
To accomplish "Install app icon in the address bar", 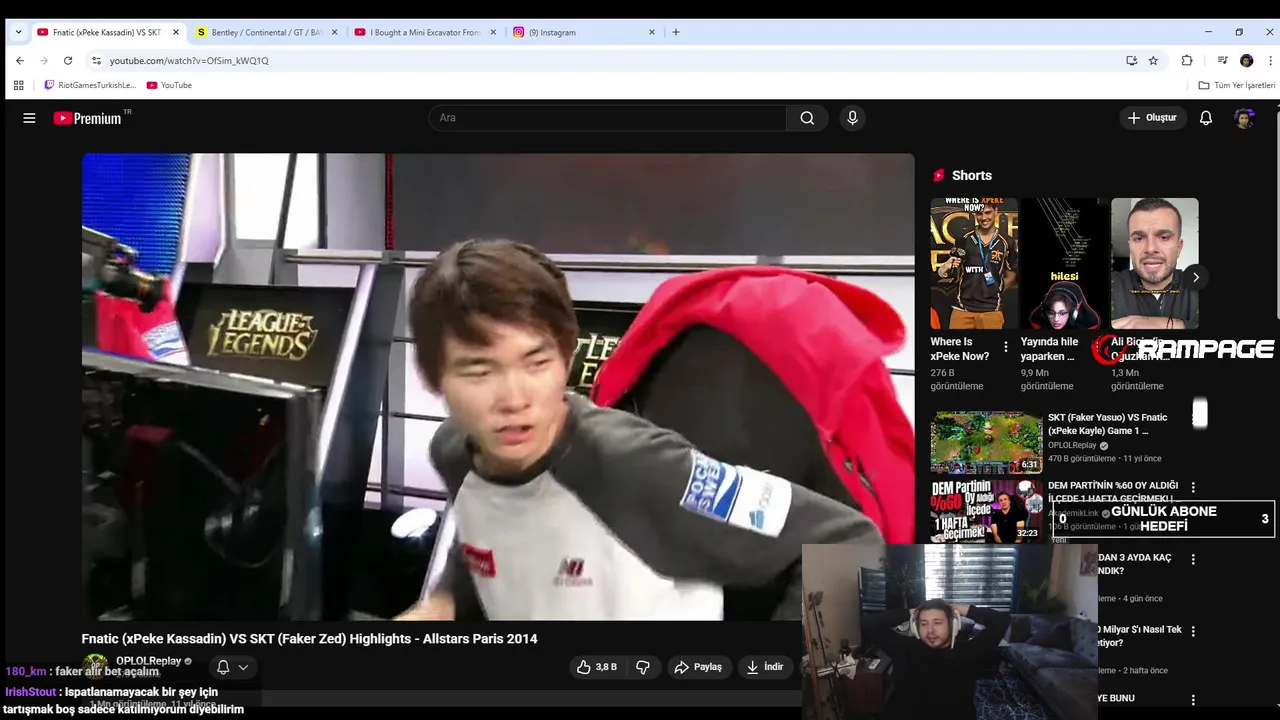I will pos(1132,60).
